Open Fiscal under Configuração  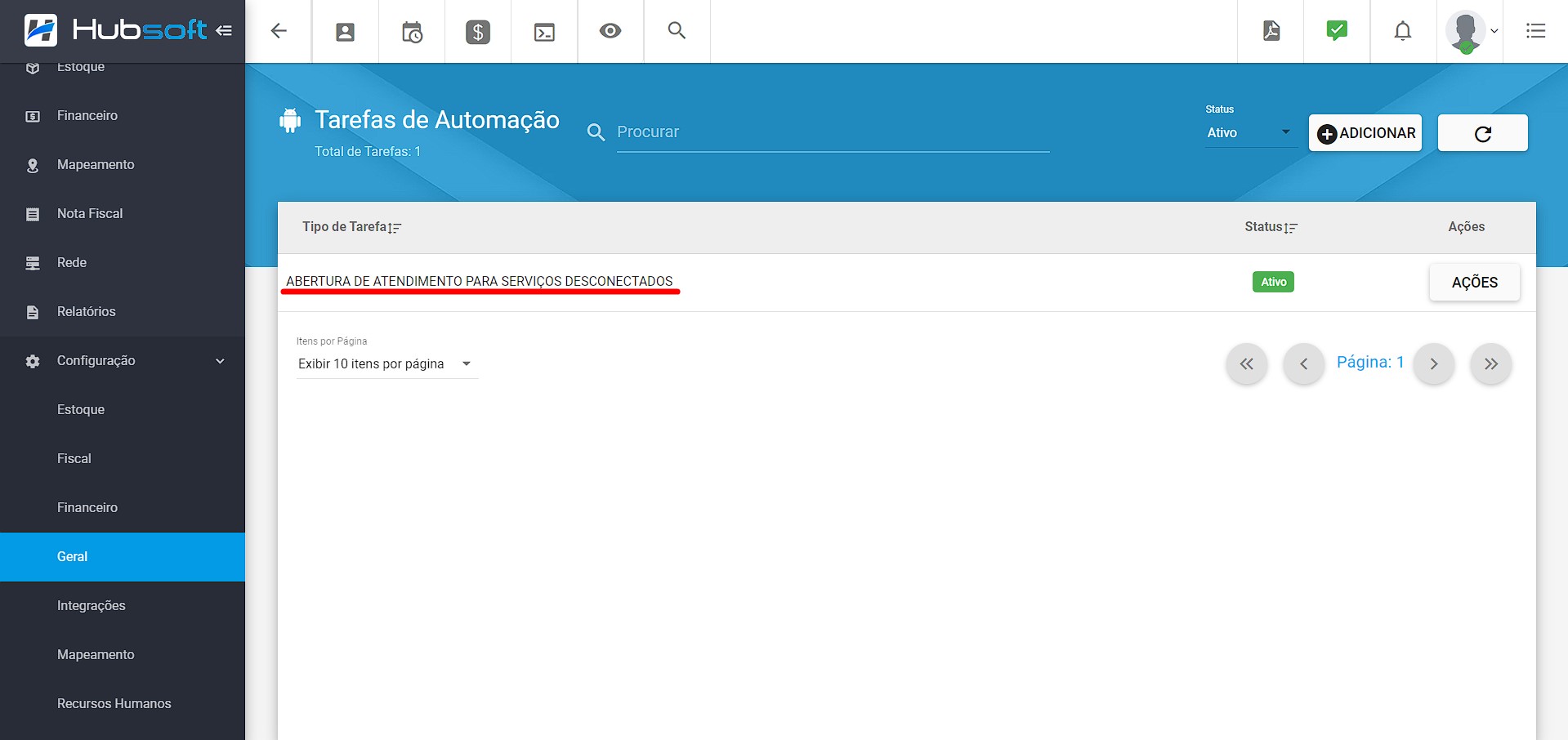(x=123, y=459)
